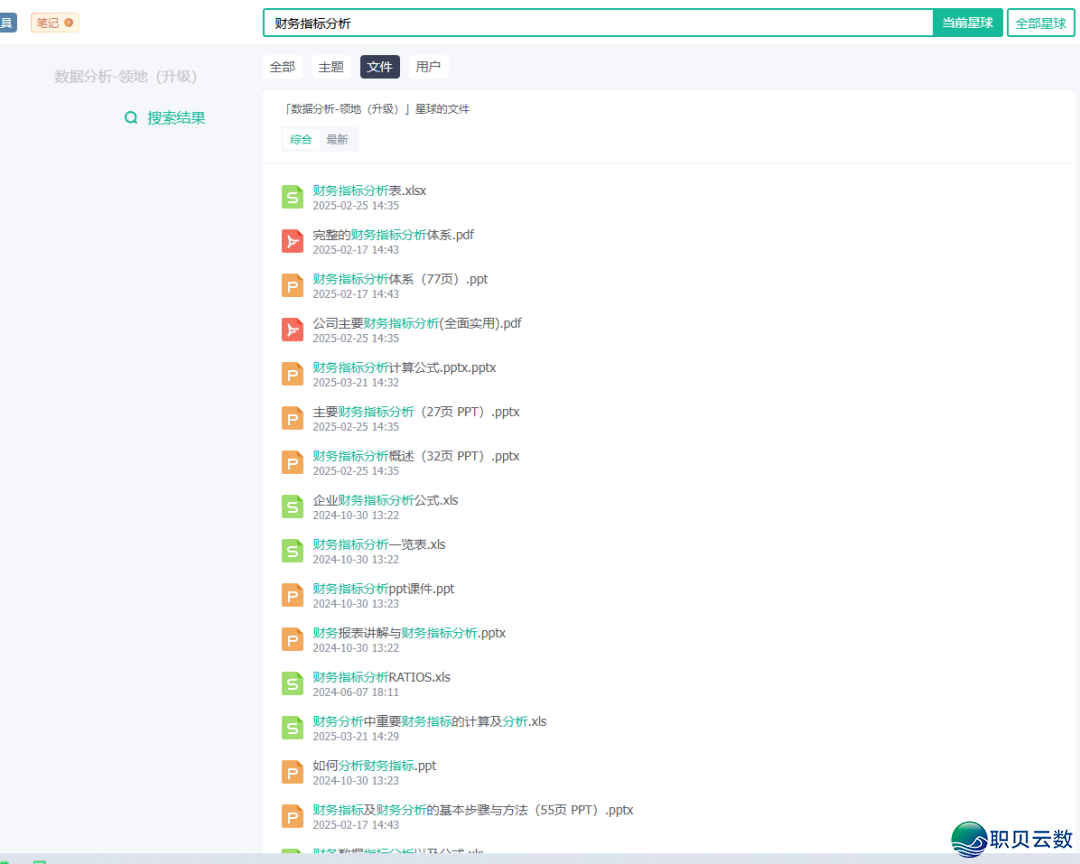This screenshot has height=864, width=1080.
Task: Click the PPT icon for 财务指标分析ppt课件.ppt
Action: pos(293,595)
